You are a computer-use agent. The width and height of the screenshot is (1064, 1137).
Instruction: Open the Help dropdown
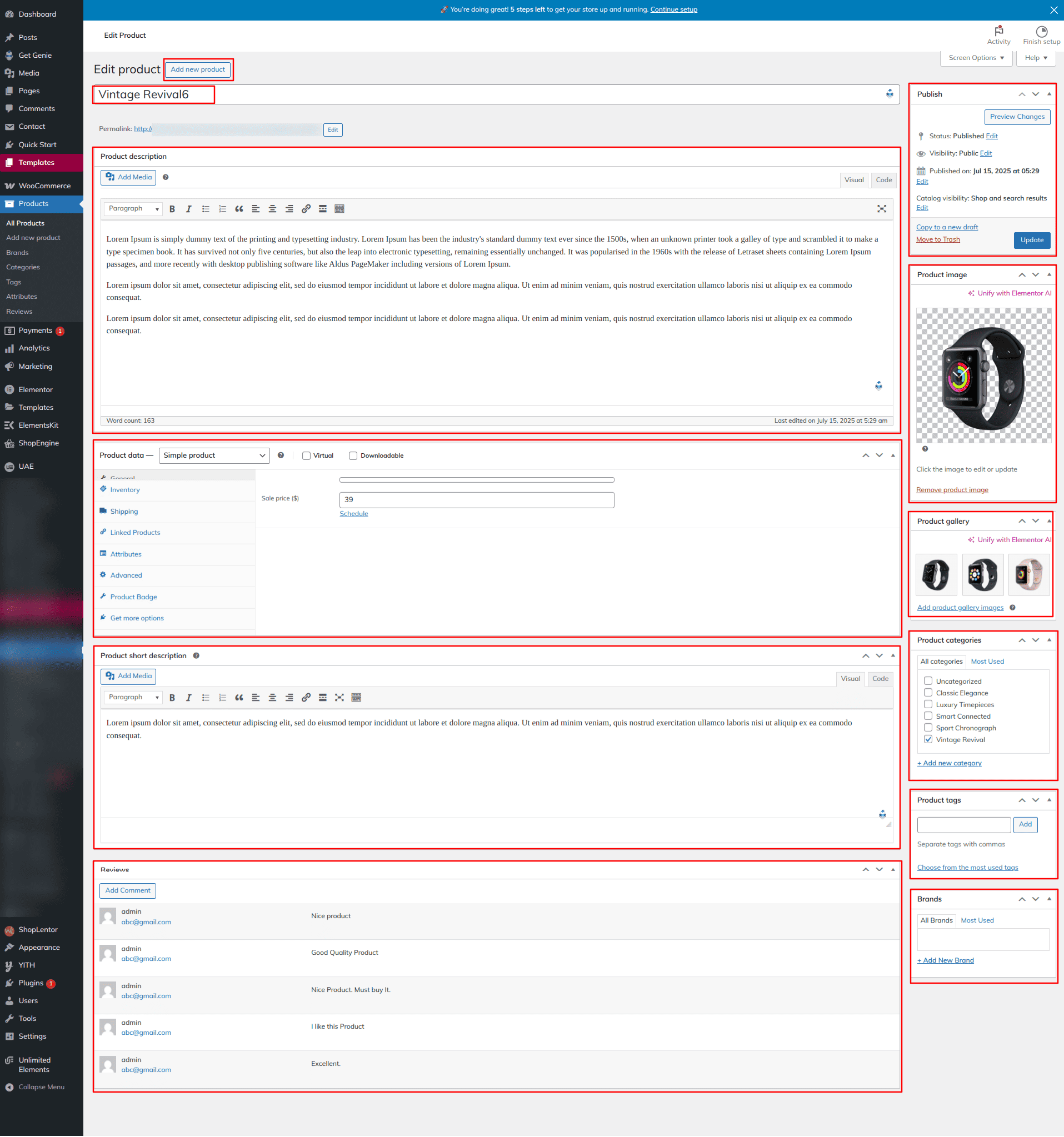point(1036,58)
